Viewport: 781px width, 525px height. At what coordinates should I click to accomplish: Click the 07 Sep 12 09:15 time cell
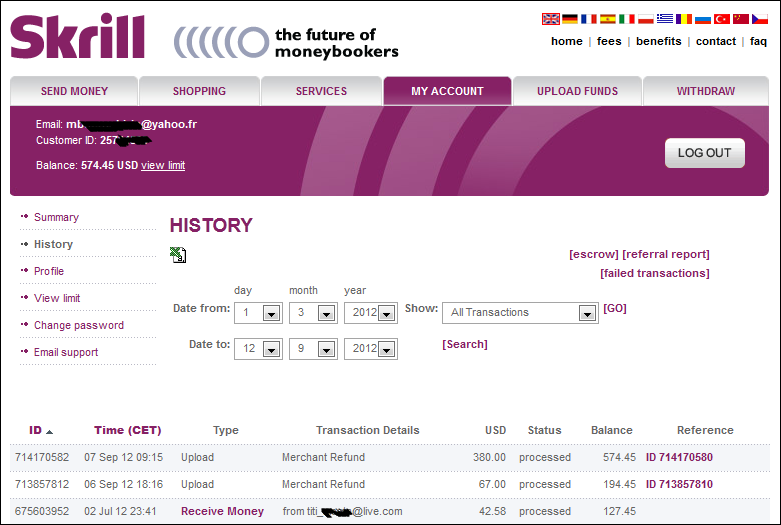tap(124, 457)
